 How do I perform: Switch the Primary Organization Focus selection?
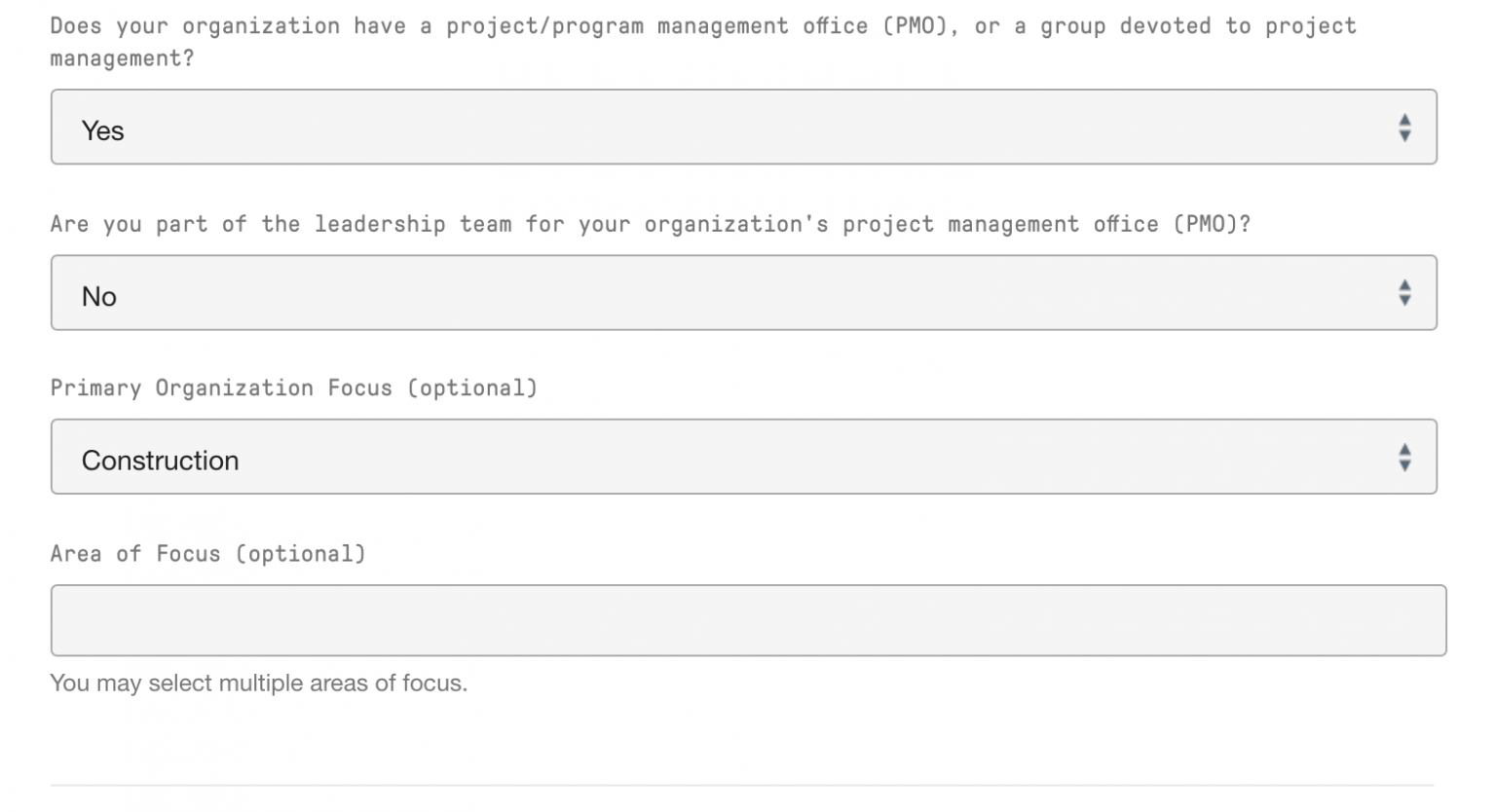click(682, 457)
